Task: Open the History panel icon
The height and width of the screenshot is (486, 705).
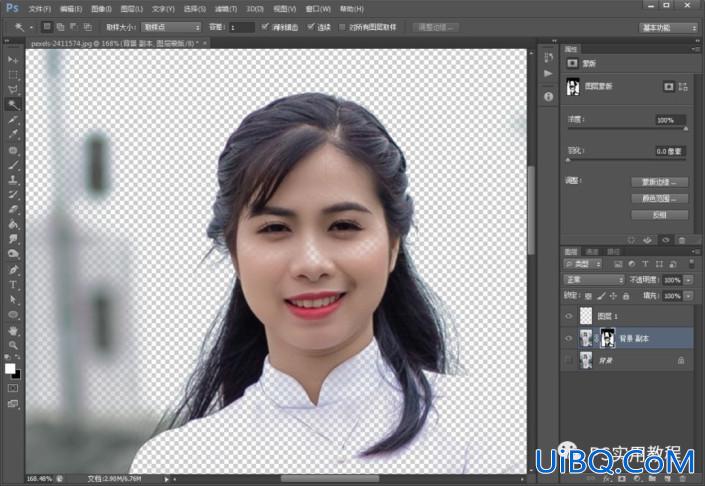Action: [549, 57]
